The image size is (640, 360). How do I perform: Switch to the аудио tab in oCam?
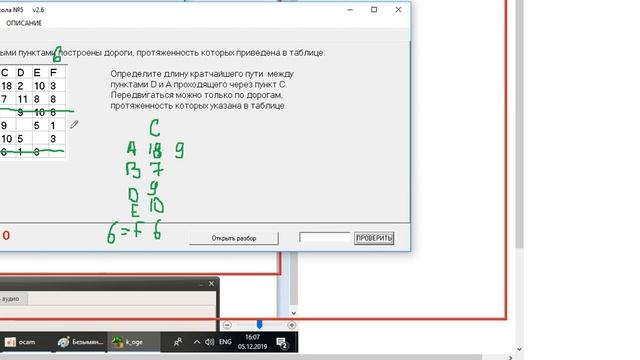[x=11, y=299]
